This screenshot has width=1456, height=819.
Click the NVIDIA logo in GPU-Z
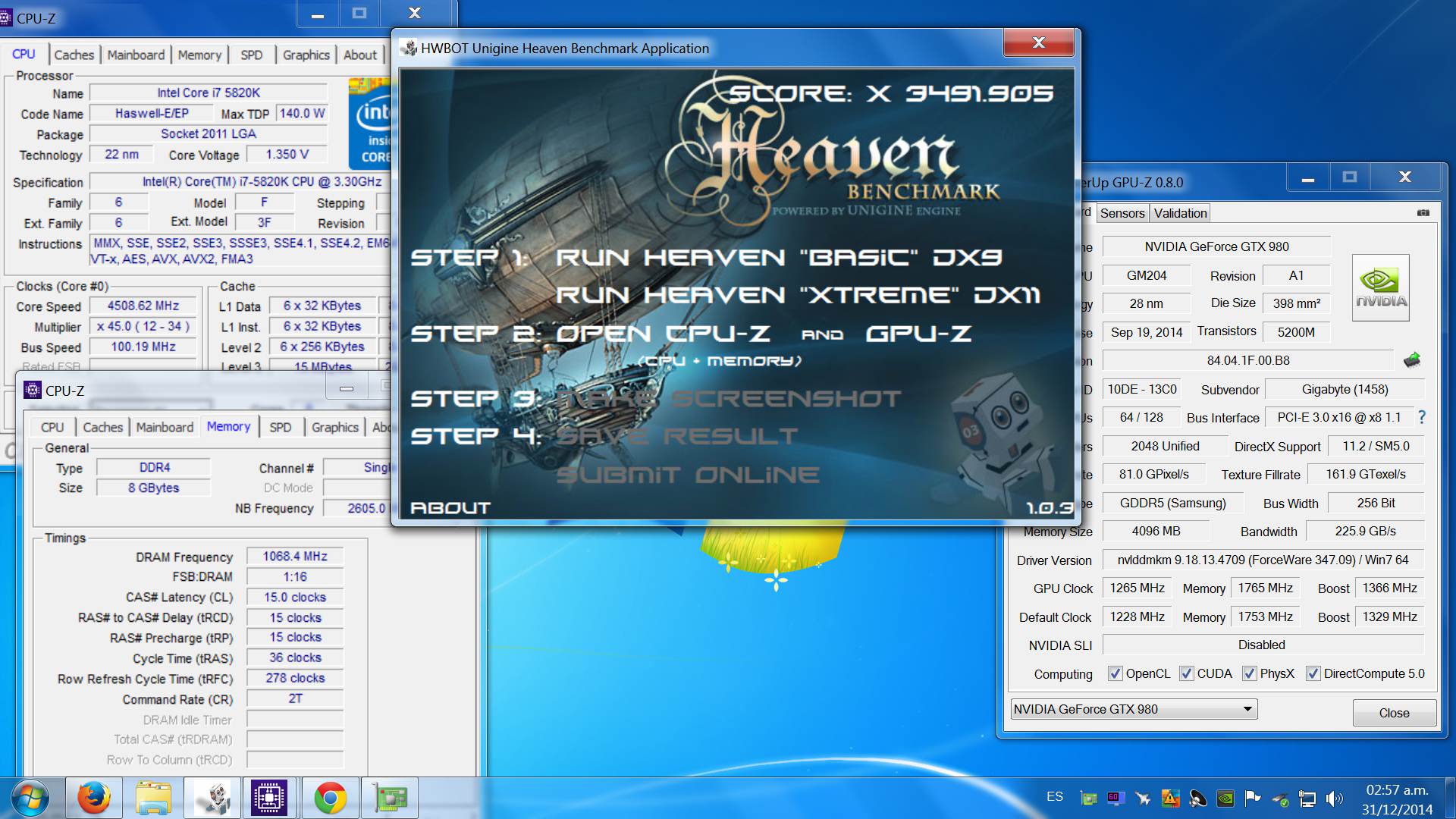click(x=1380, y=287)
